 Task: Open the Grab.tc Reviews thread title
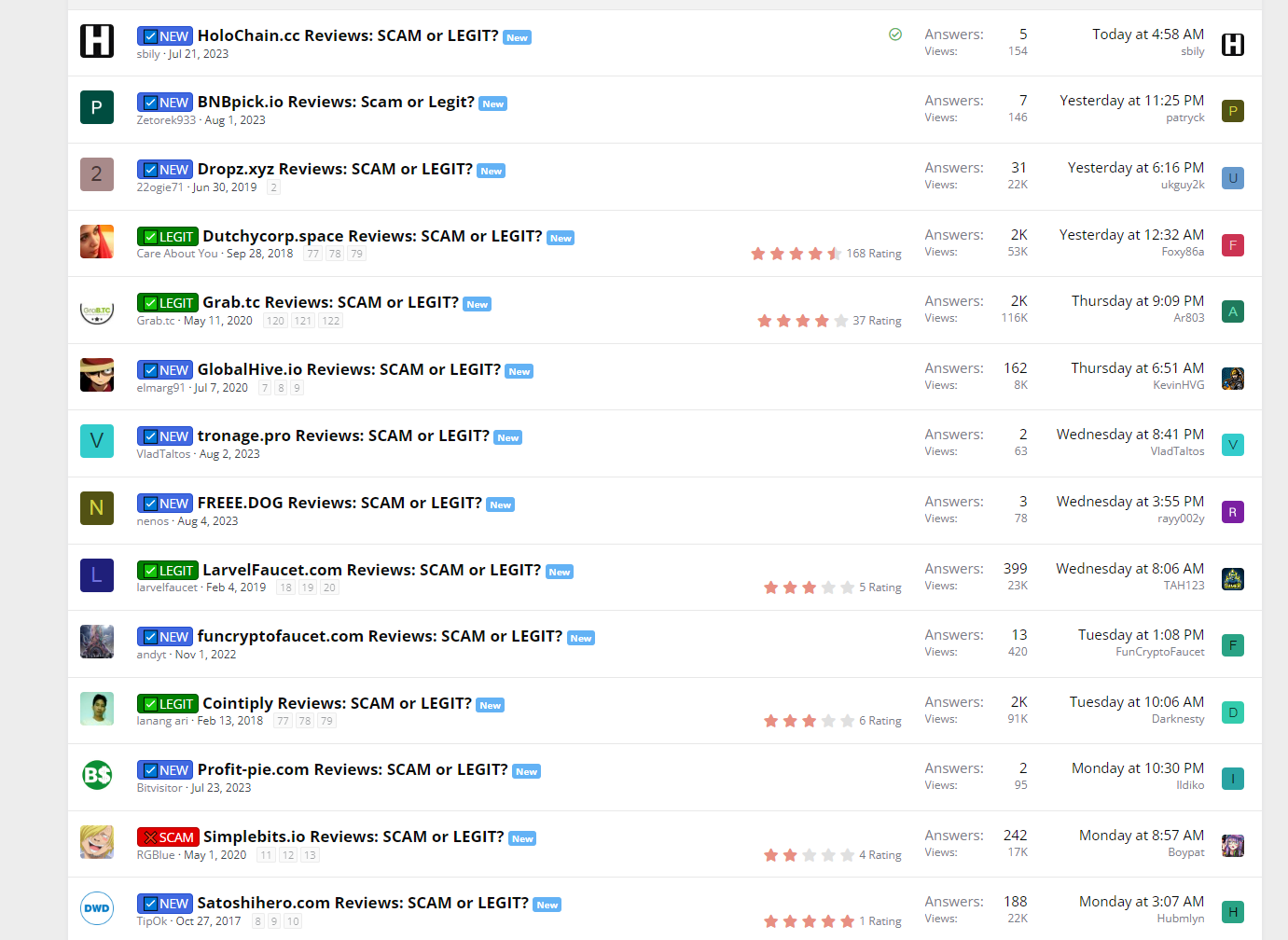click(x=330, y=302)
